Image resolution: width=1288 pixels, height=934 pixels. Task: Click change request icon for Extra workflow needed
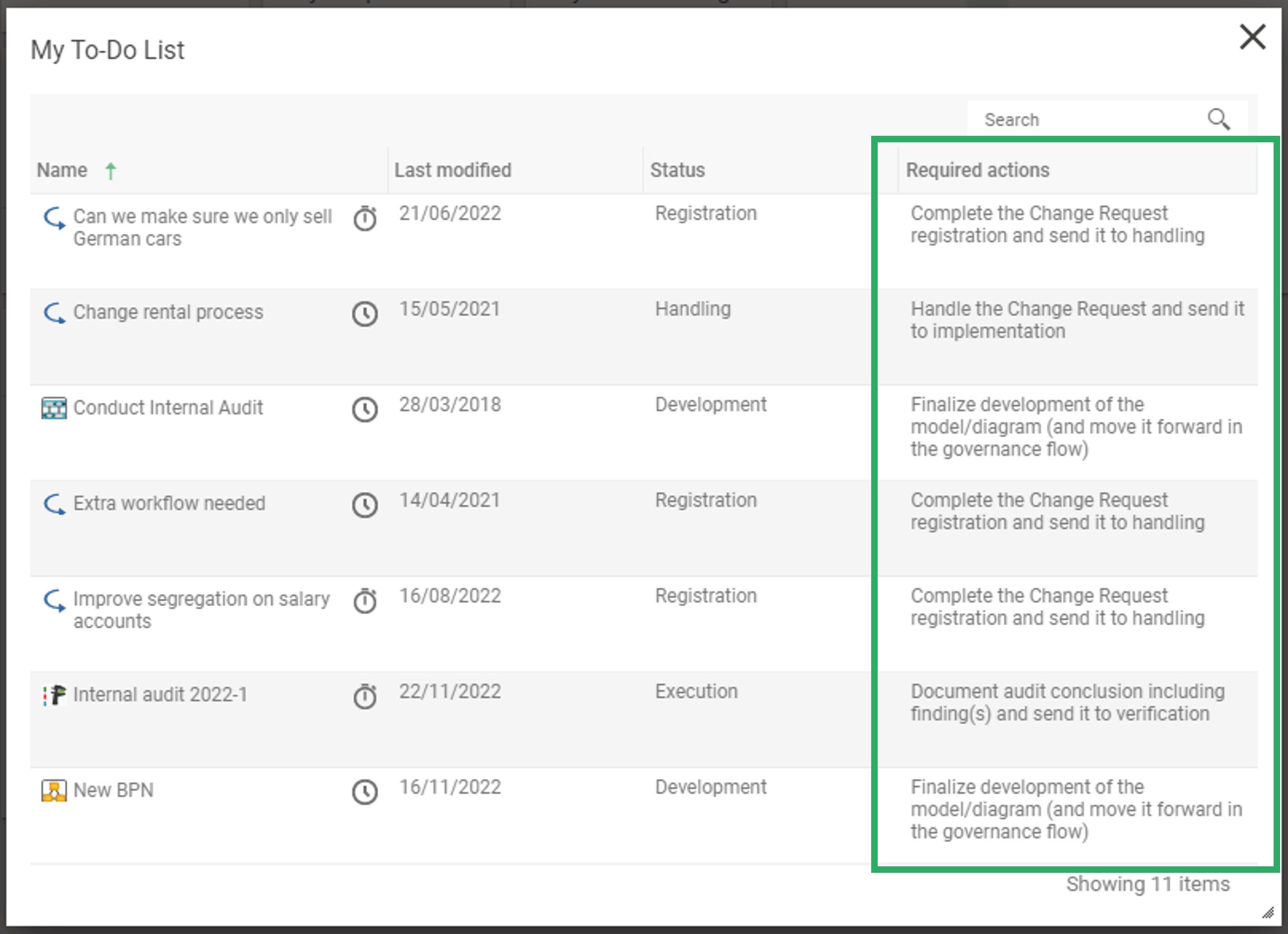point(55,504)
